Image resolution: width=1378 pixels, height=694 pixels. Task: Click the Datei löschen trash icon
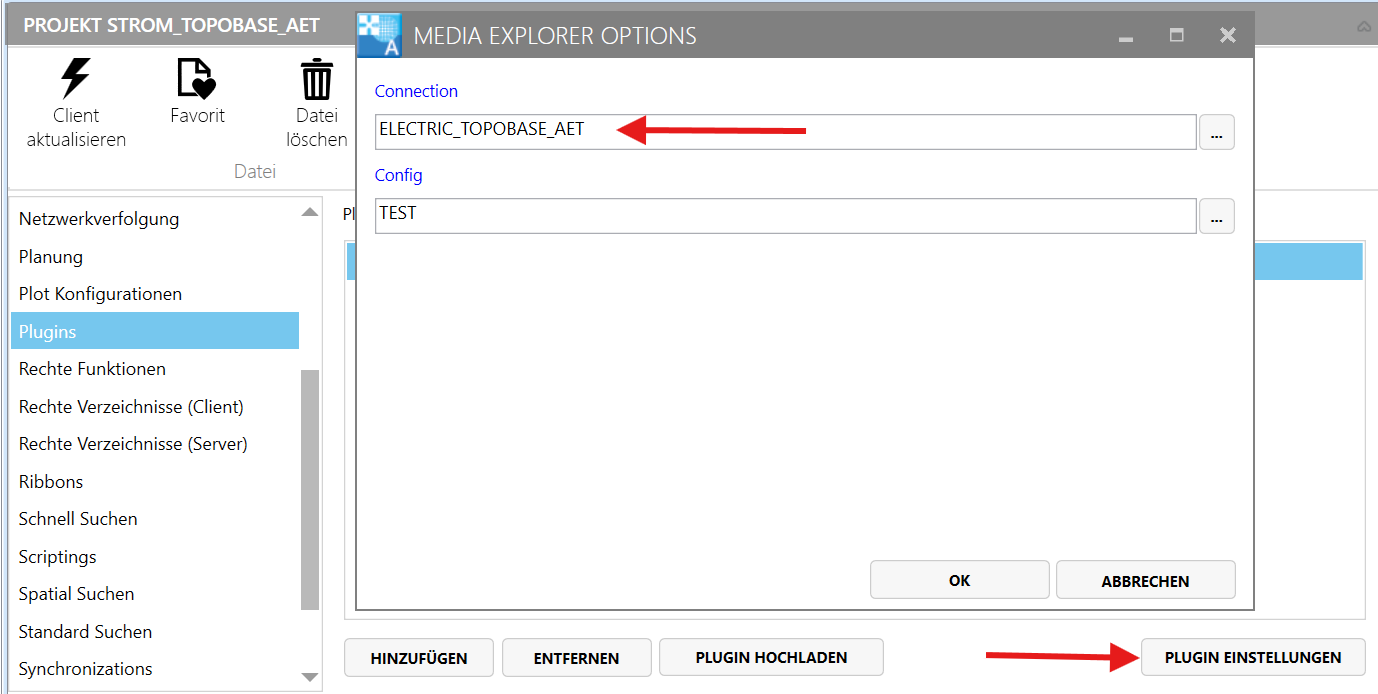pos(317,79)
